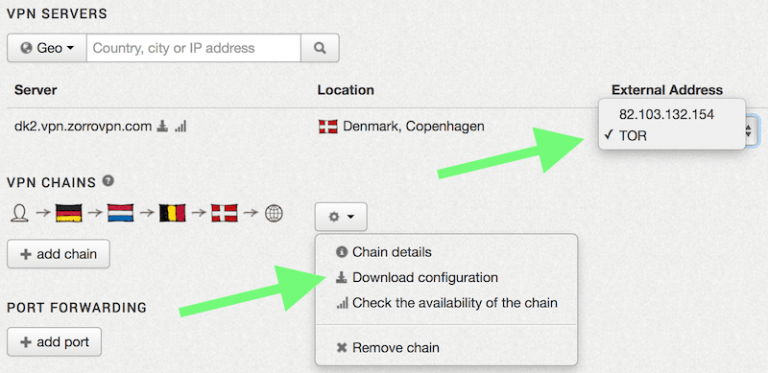Click the add port button
This screenshot has width=768, height=373.
tap(54, 342)
